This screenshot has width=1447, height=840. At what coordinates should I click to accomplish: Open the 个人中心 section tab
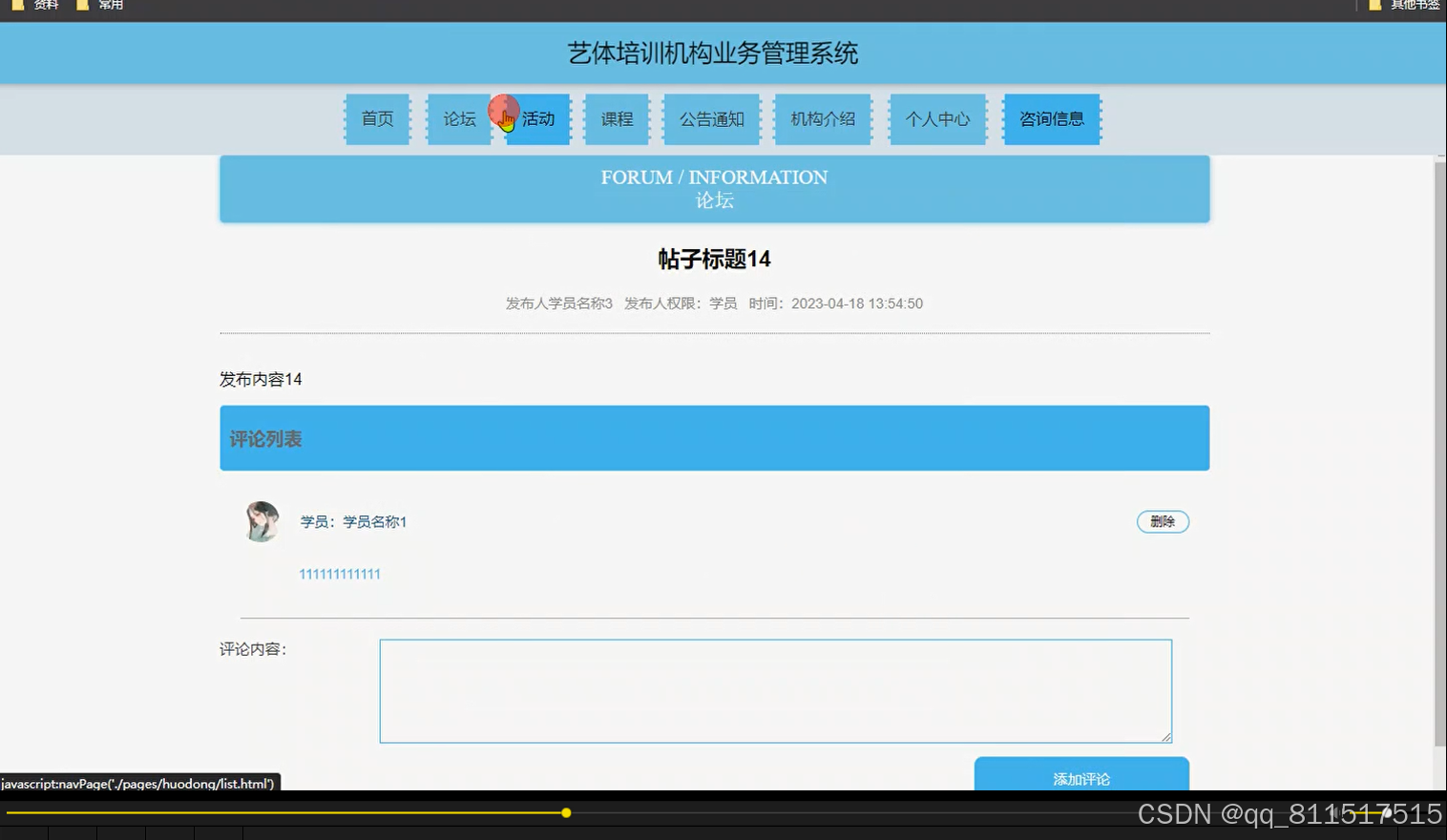coord(936,118)
